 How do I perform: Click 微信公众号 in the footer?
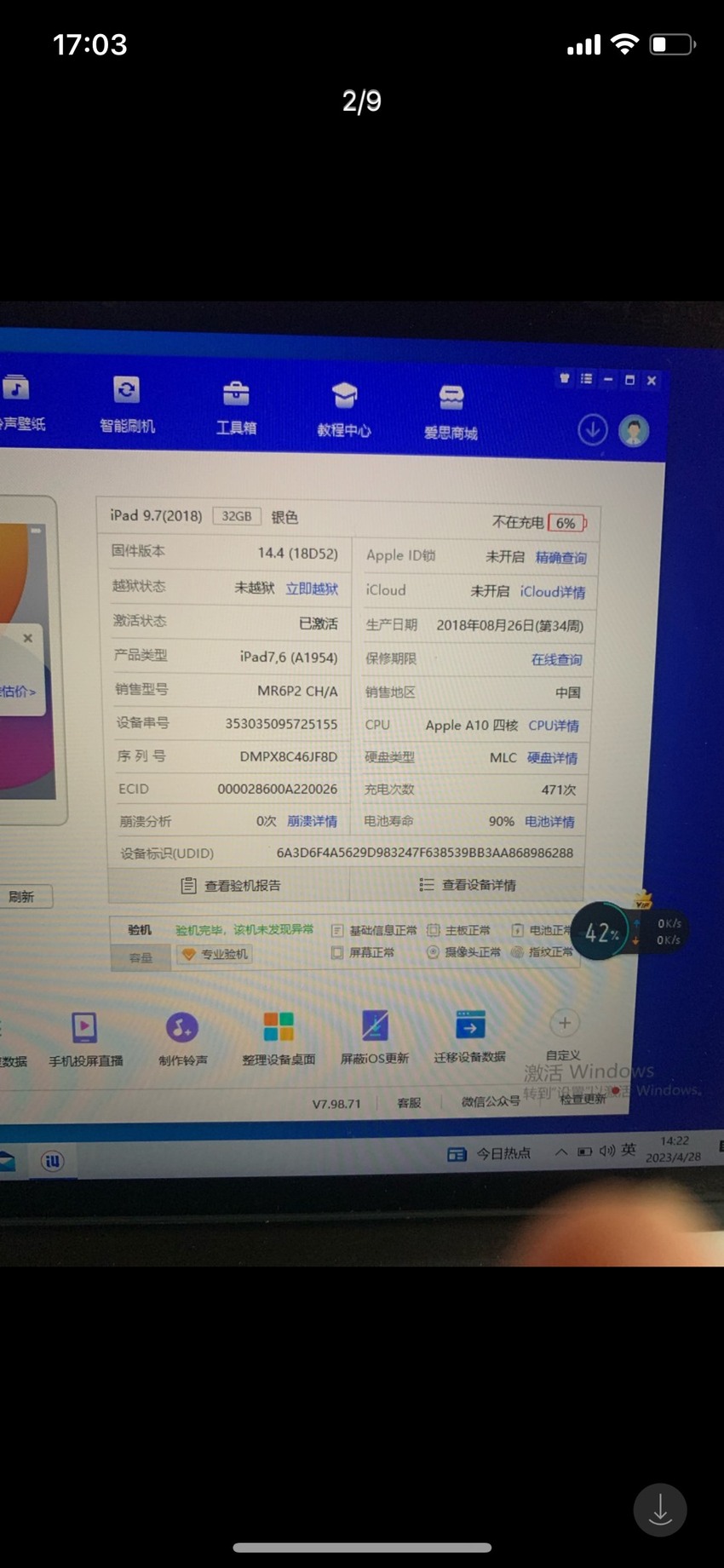point(491,1102)
